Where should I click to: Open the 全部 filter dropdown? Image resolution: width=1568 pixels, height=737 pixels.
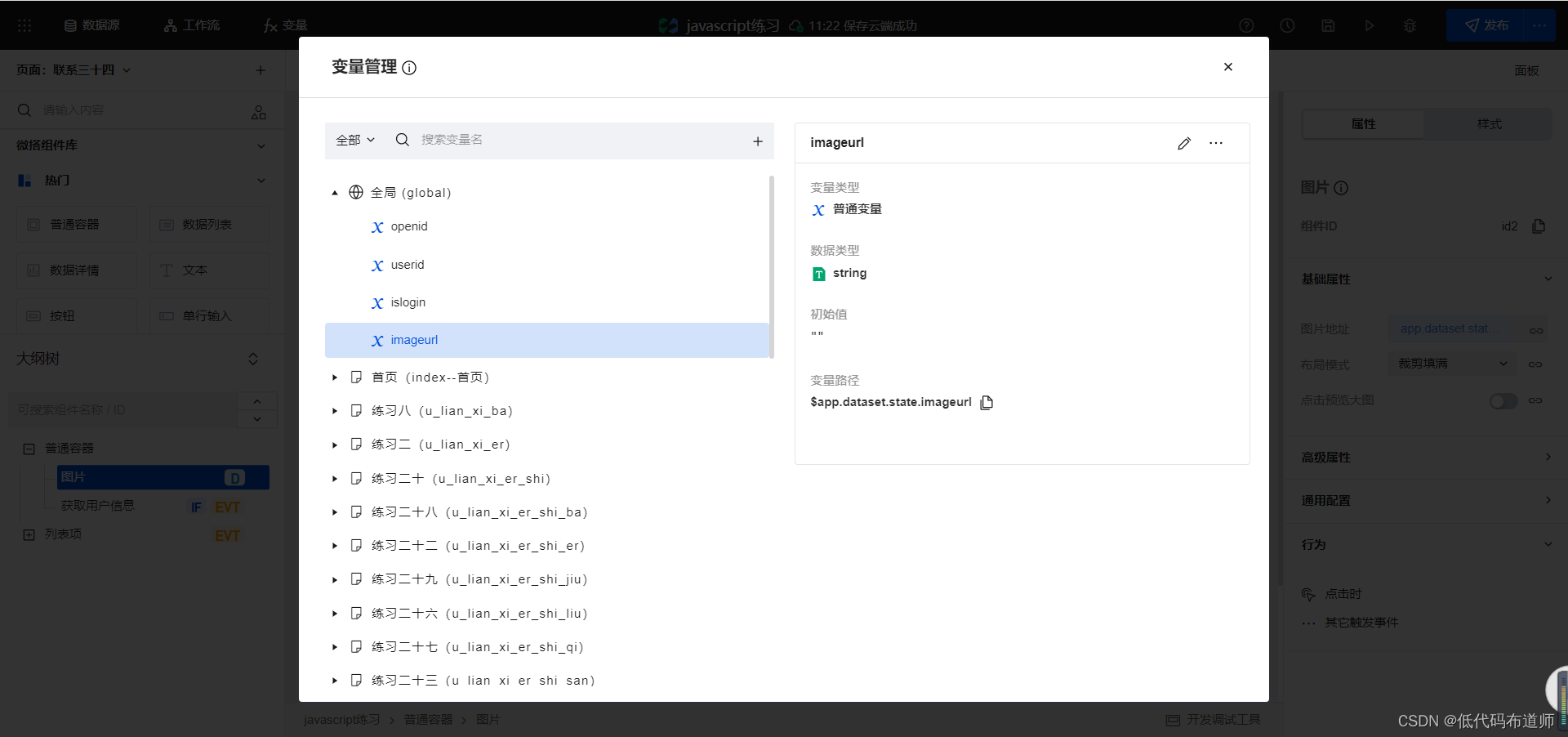[x=355, y=140]
